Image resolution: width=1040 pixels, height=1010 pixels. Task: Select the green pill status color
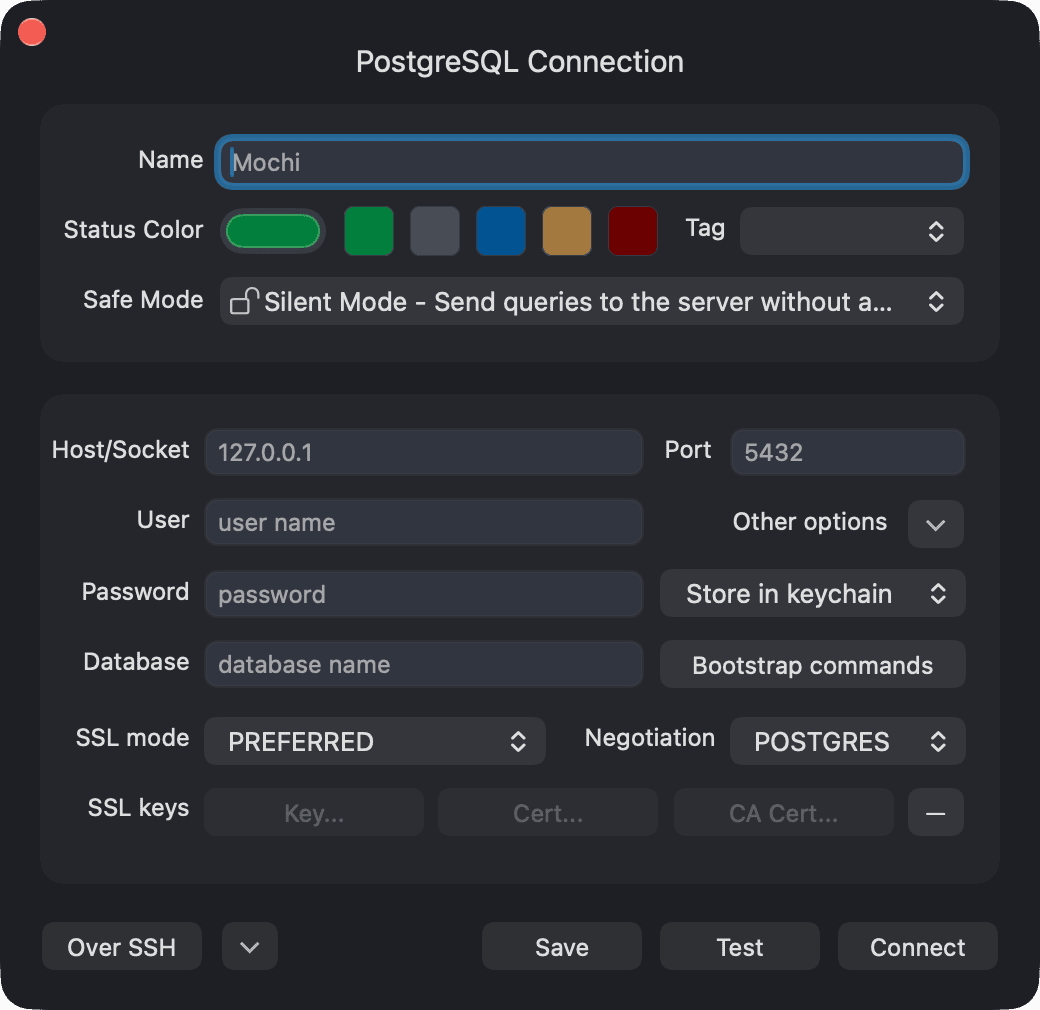pos(273,231)
